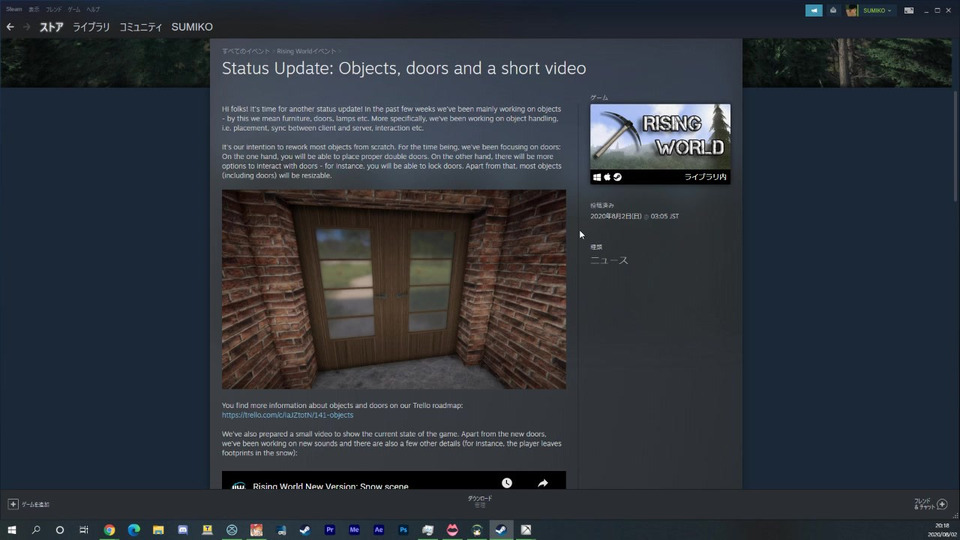
Task: Open the ヘルプ (Help) menu
Action: 93,9
